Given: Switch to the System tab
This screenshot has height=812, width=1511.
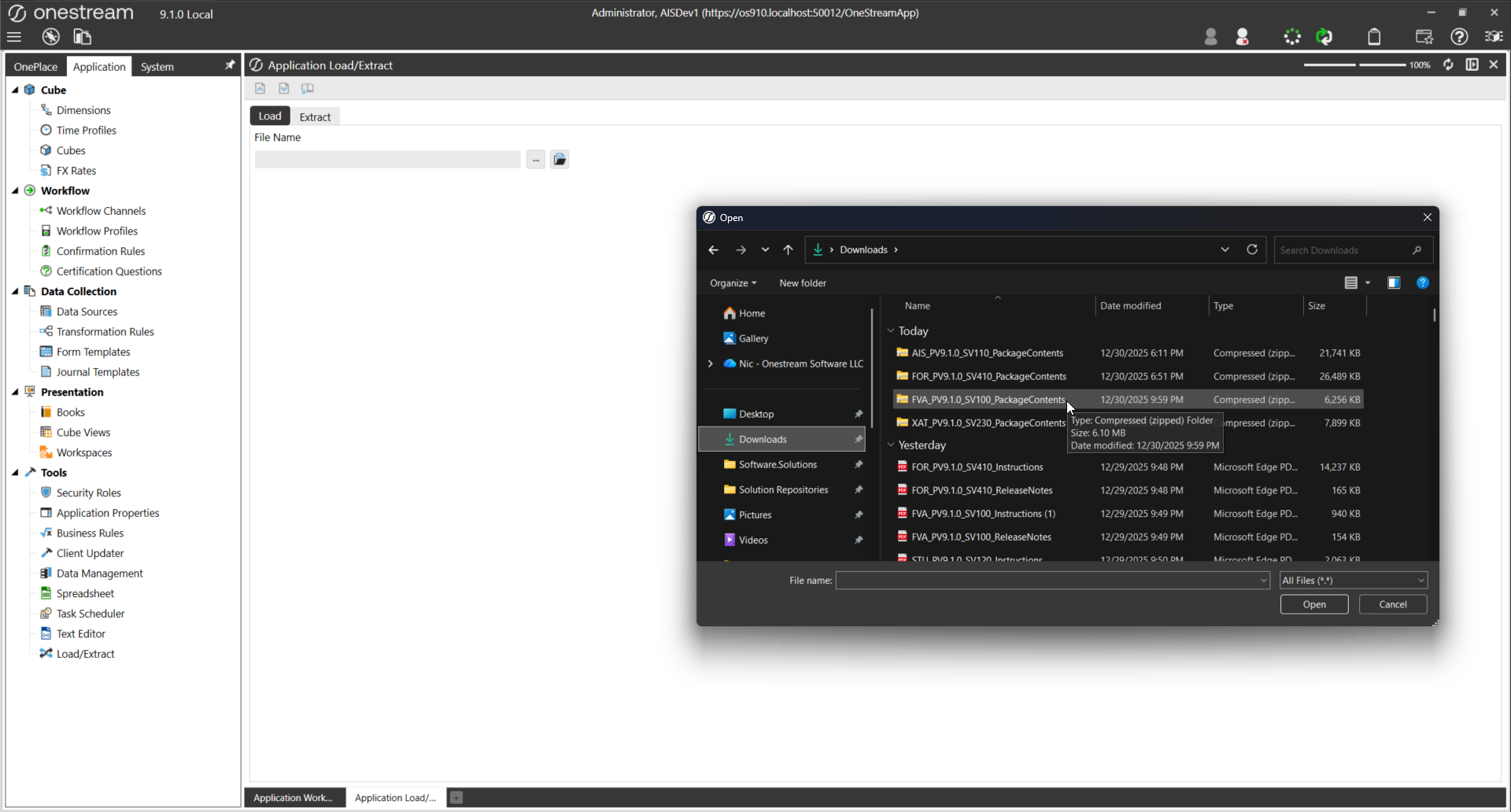Looking at the screenshot, I should point(157,67).
